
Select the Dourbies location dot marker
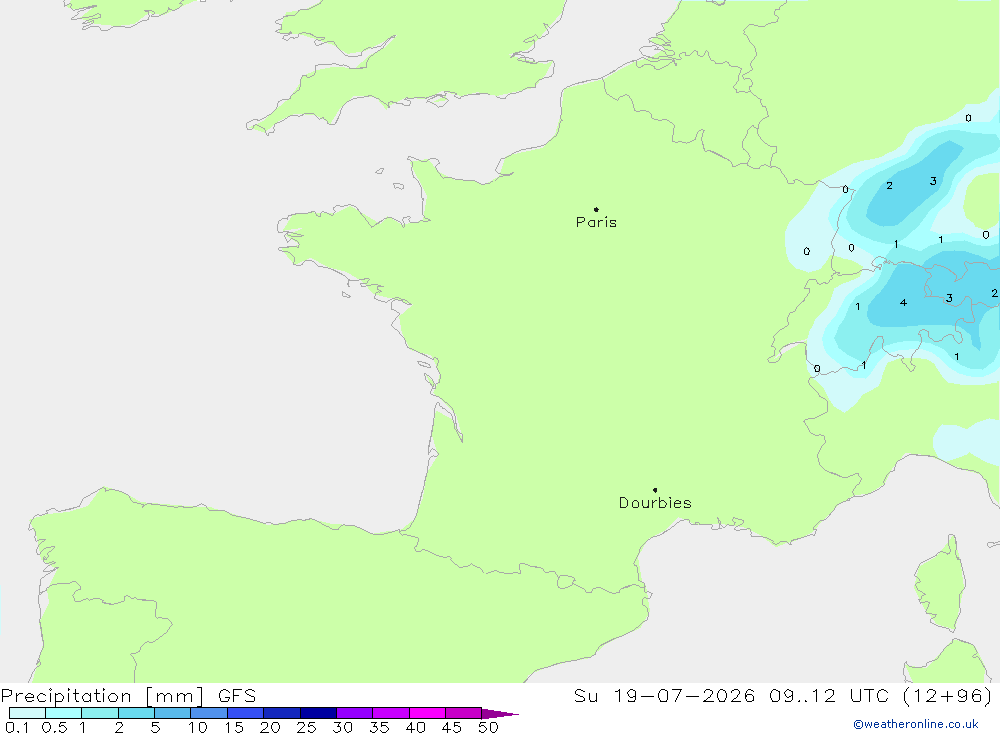tap(655, 490)
